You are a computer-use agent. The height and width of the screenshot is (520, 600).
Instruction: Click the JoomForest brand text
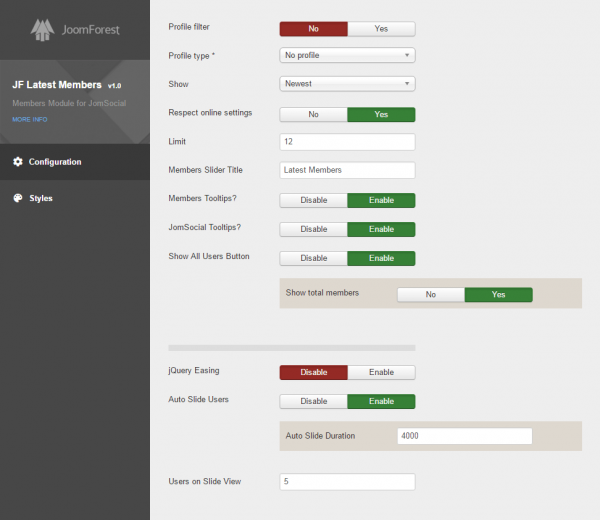(x=91, y=30)
